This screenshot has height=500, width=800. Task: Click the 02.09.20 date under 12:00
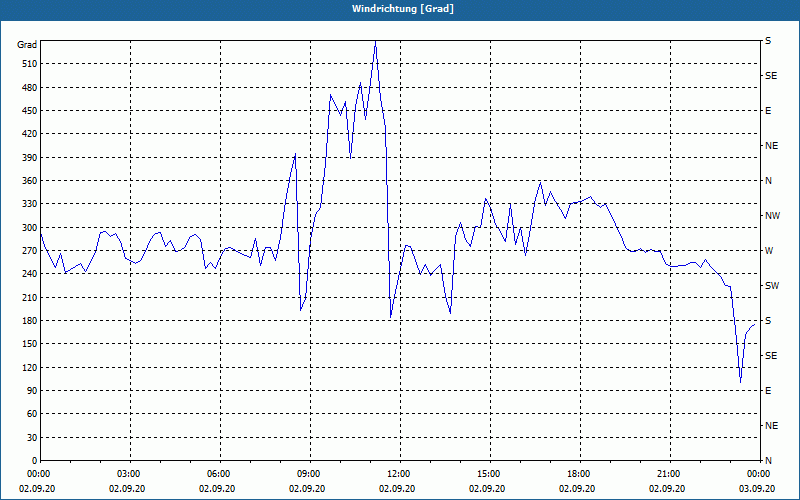pyautogui.click(x=397, y=489)
